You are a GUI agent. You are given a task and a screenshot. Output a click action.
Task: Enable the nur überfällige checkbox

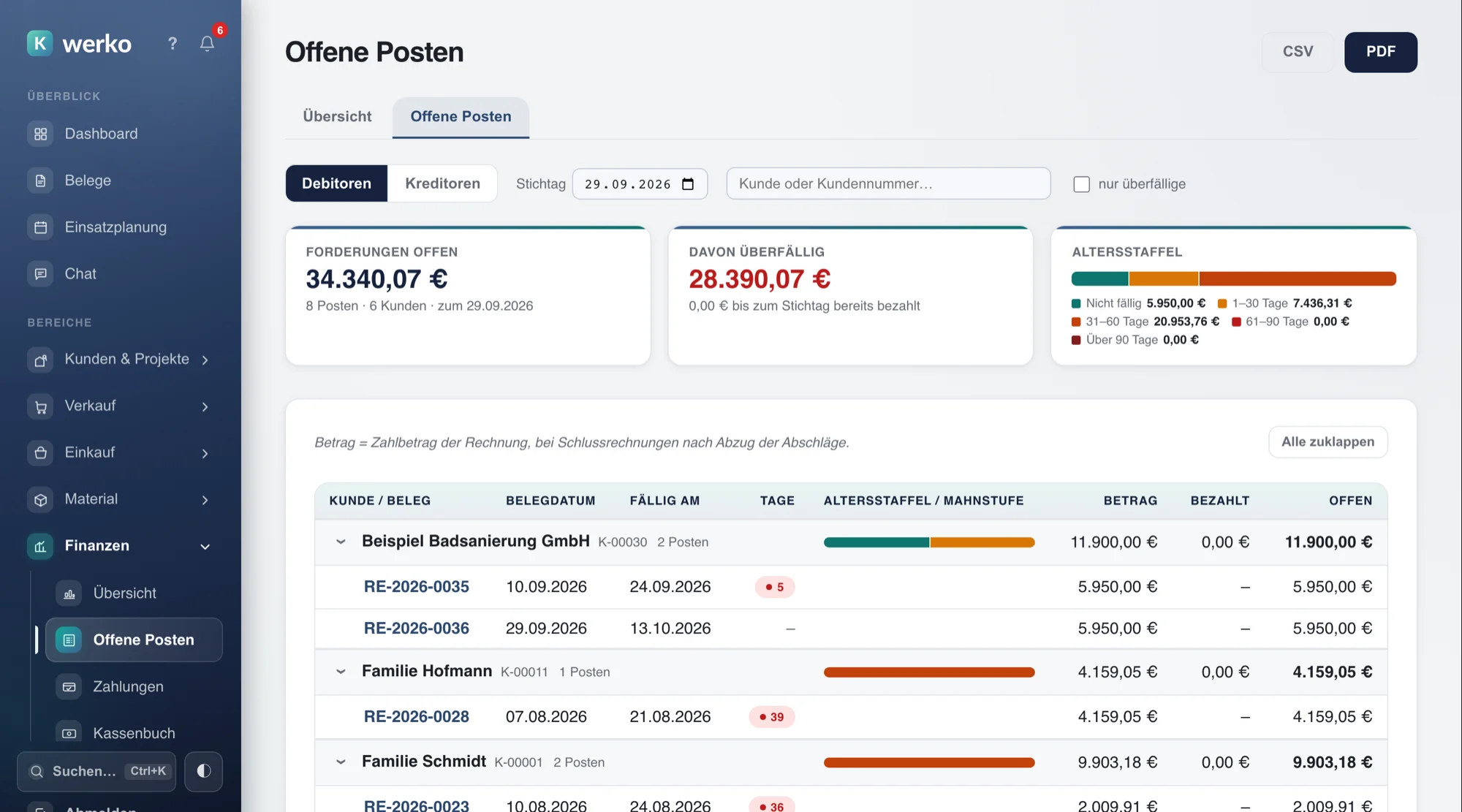[x=1081, y=184]
